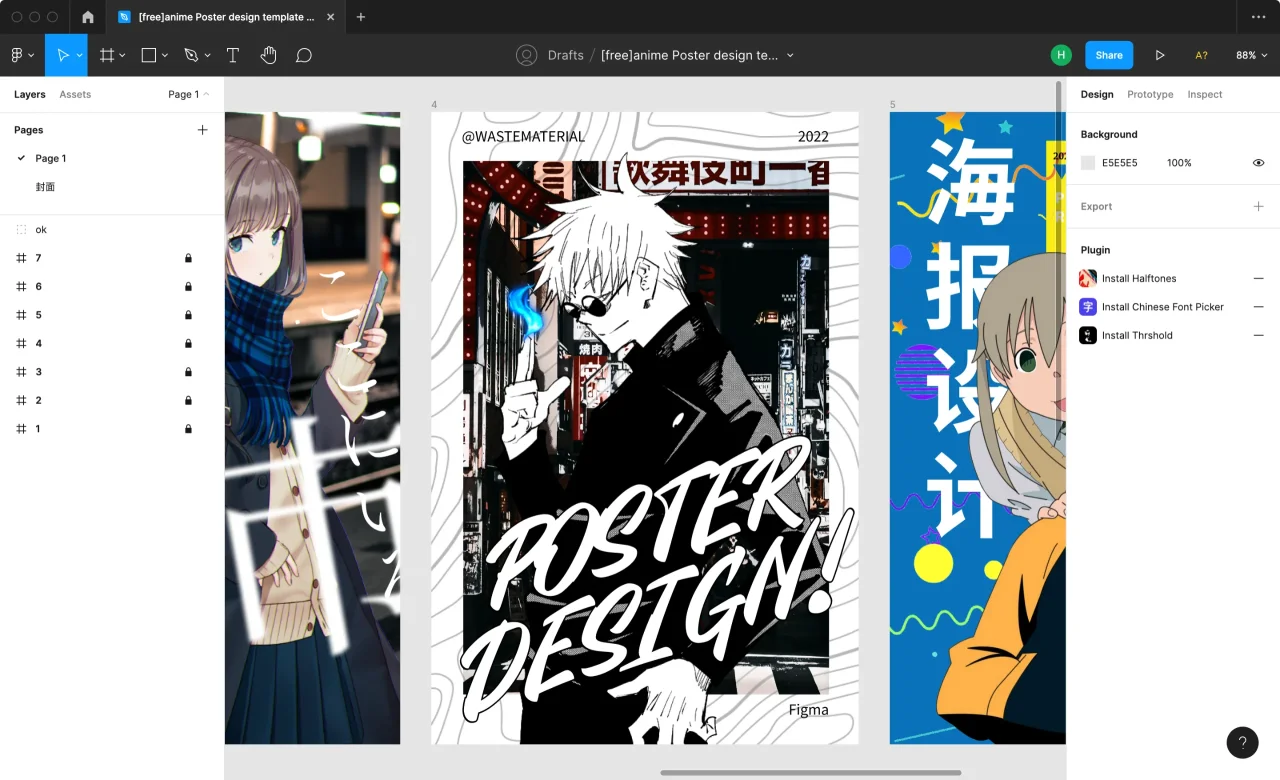Open the Drafts breadcrumb link
Screen dimensions: 1280x780
566,55
